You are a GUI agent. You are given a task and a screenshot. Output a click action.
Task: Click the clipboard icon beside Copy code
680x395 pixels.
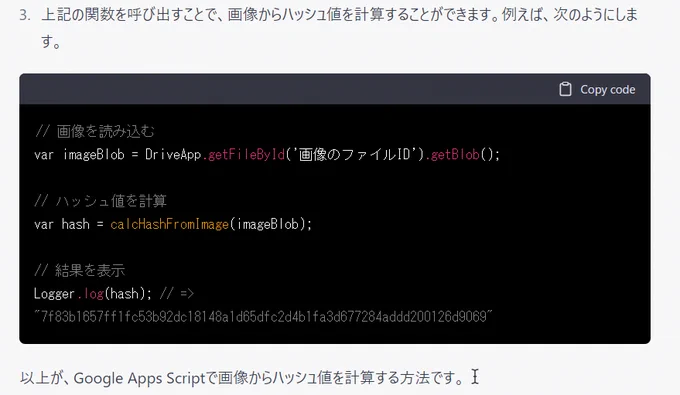[565, 89]
